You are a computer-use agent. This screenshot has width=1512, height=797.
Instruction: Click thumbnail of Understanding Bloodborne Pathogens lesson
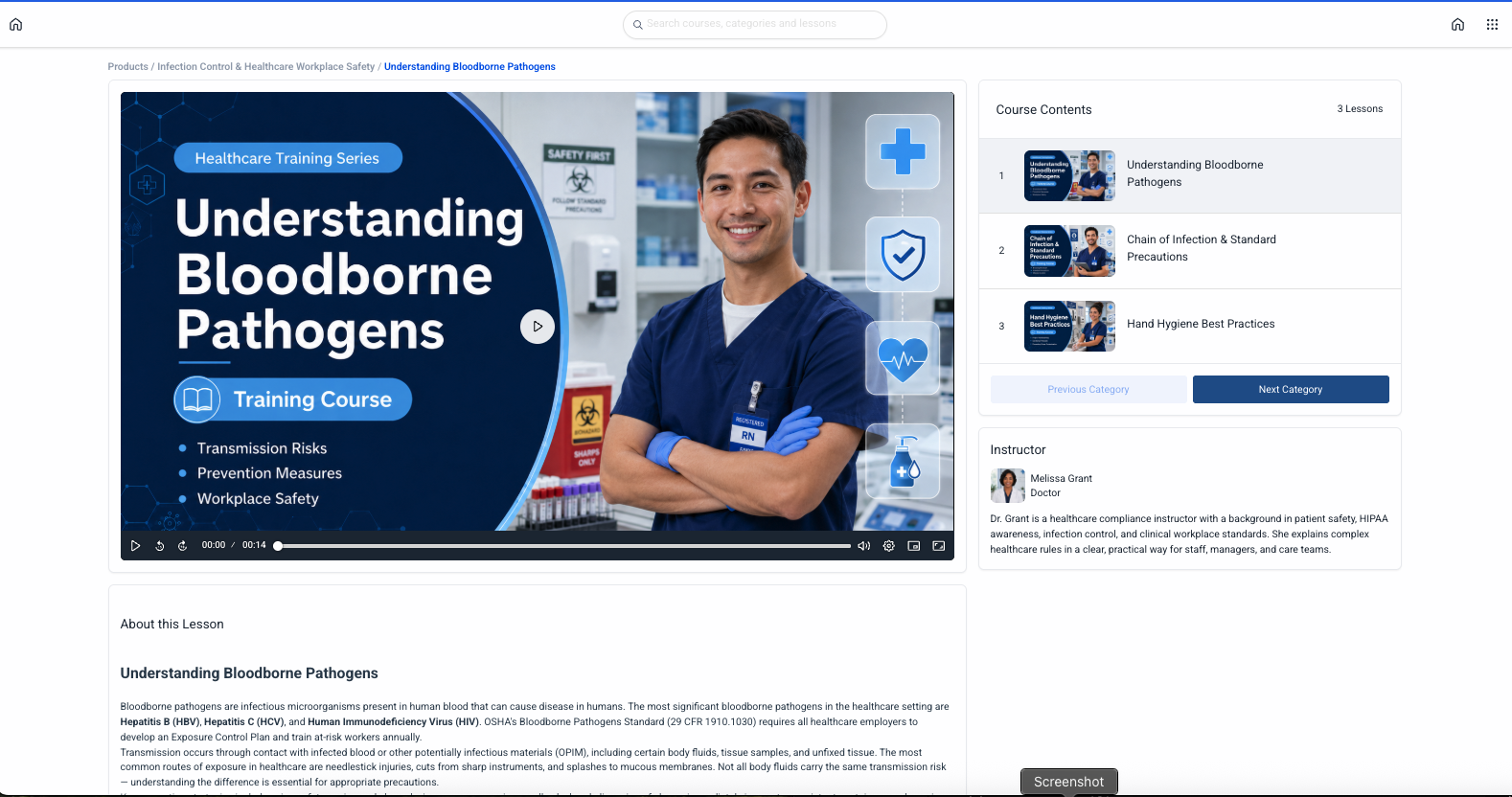(1069, 175)
